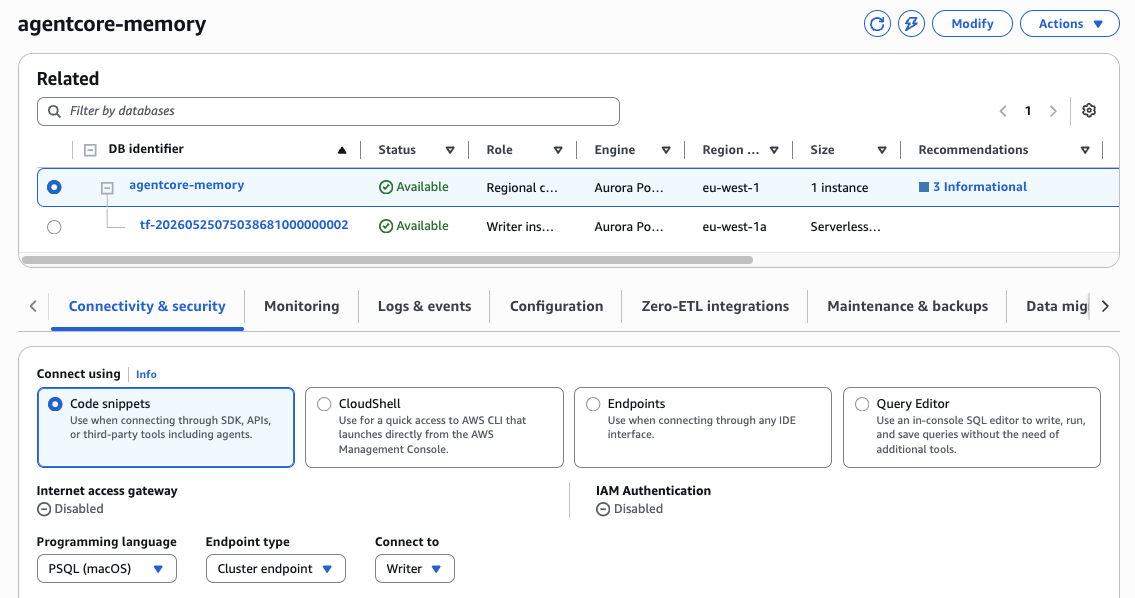Collapse all rows via header minus icon
Image resolution: width=1135 pixels, height=598 pixels.
[x=90, y=150]
